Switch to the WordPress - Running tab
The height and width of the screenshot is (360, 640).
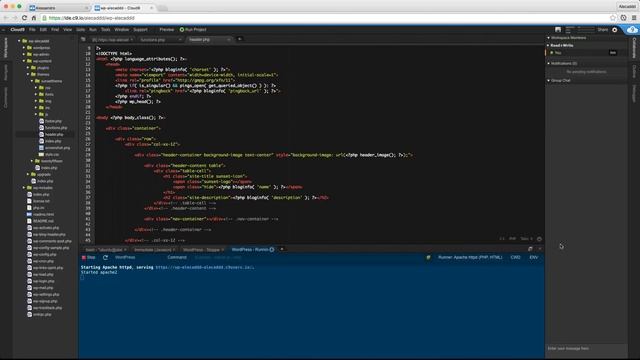click(252, 249)
